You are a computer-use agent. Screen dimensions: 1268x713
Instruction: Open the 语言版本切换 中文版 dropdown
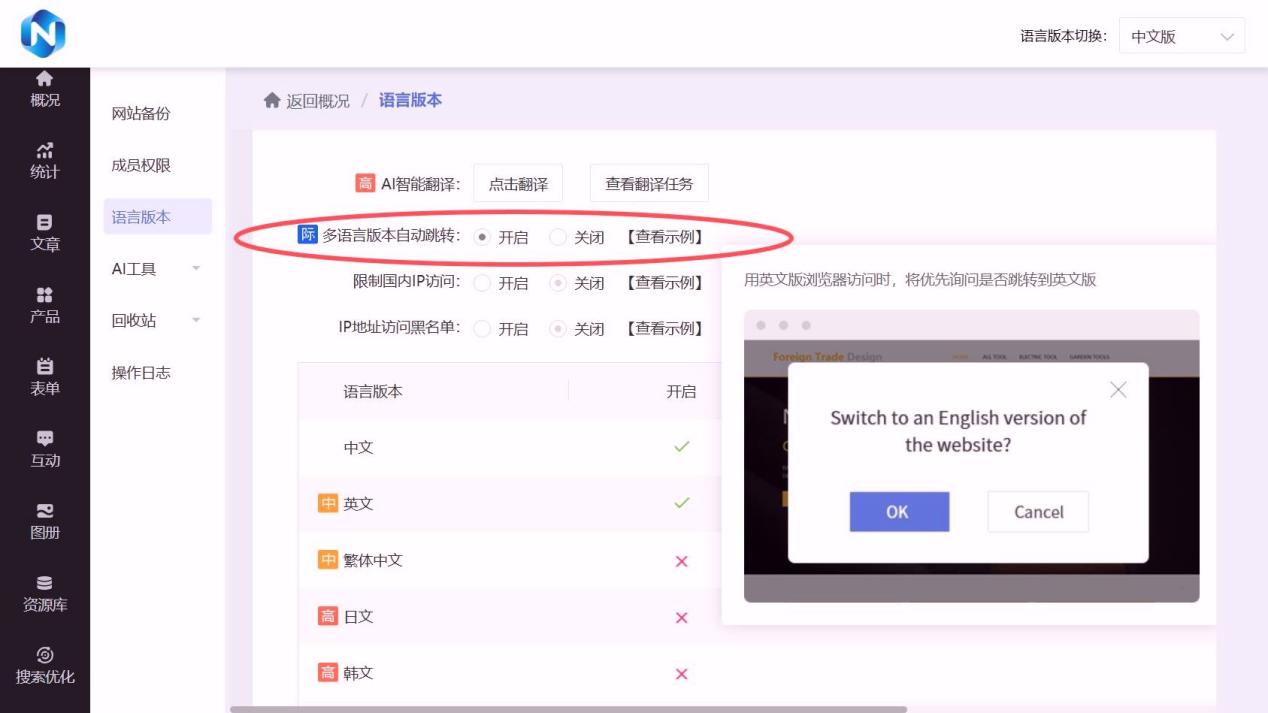coord(1181,37)
